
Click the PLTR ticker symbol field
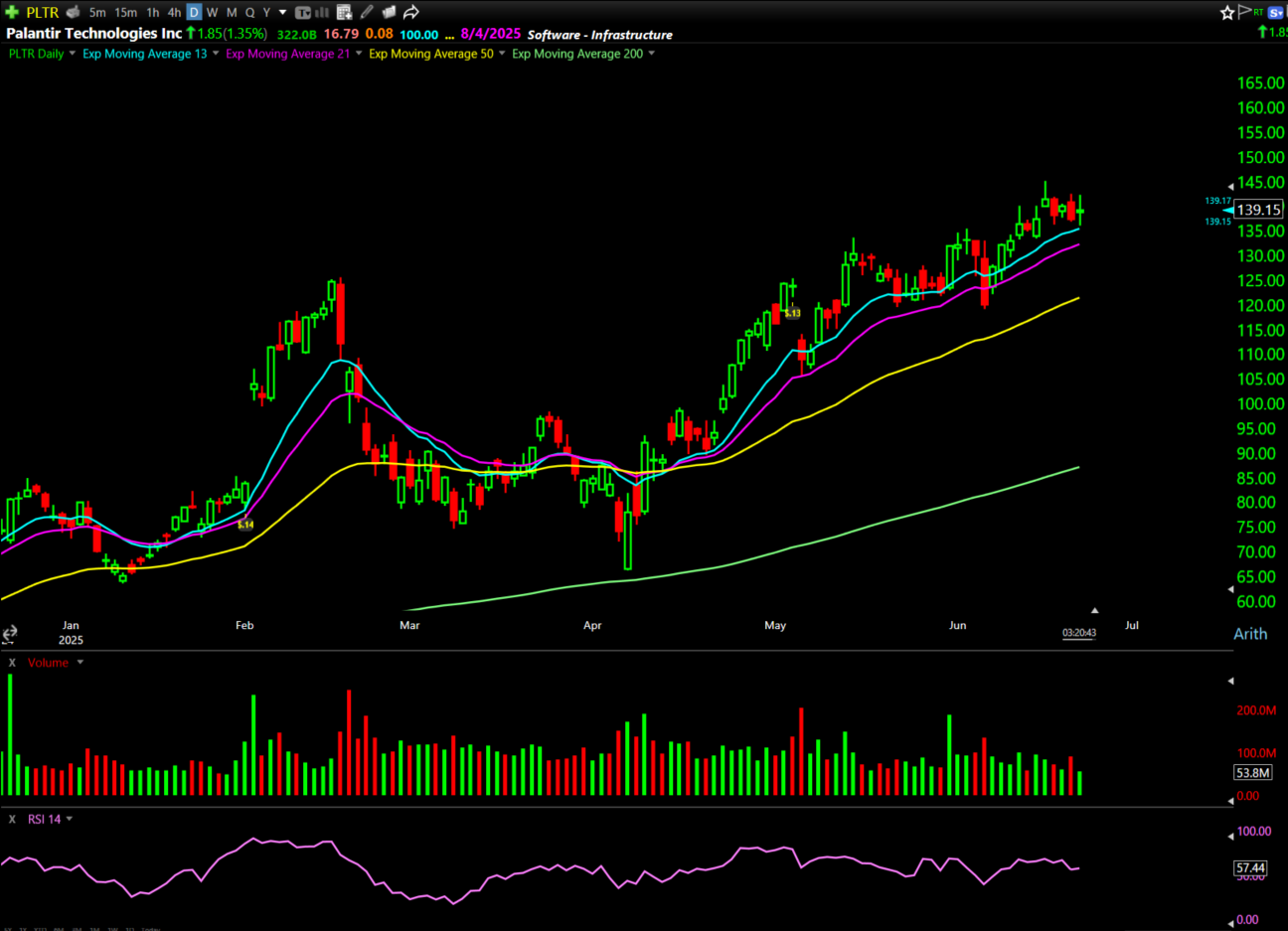coord(43,12)
